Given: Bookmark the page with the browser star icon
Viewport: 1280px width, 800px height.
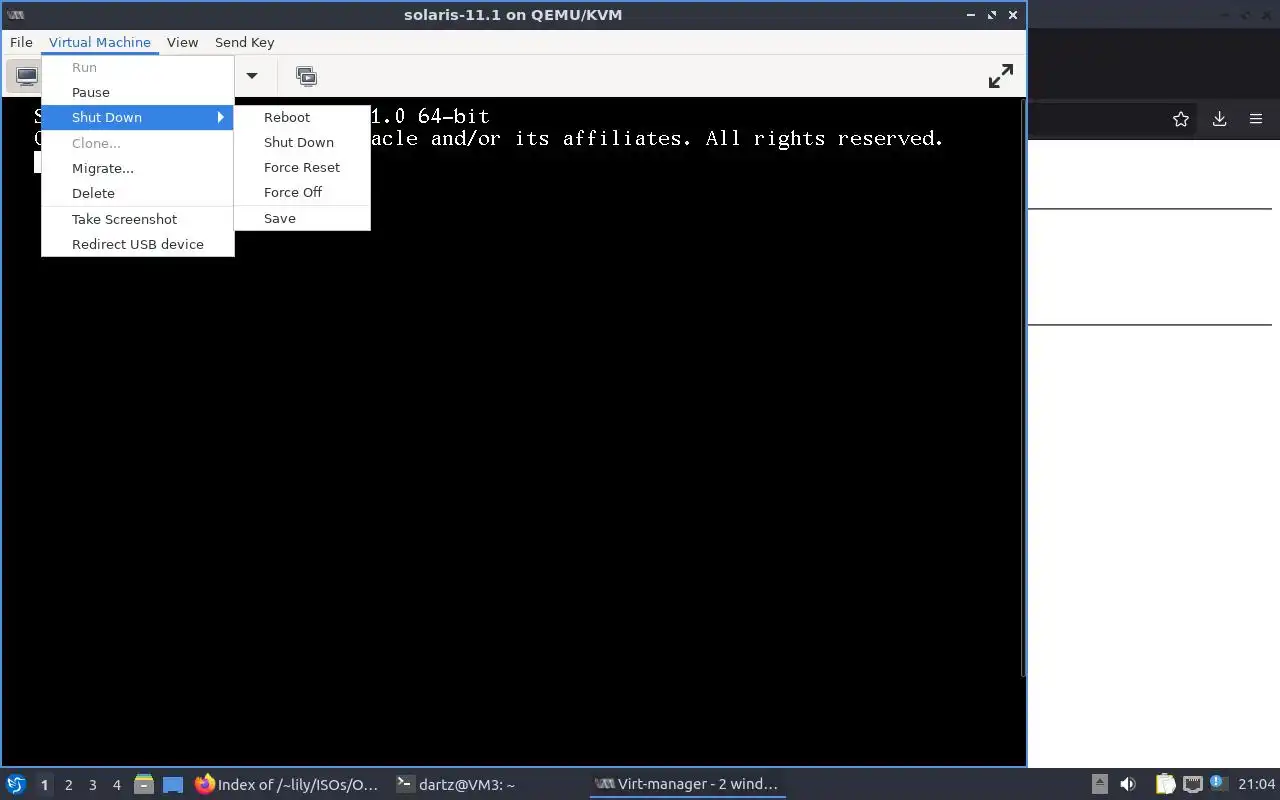Looking at the screenshot, I should coord(1181,119).
